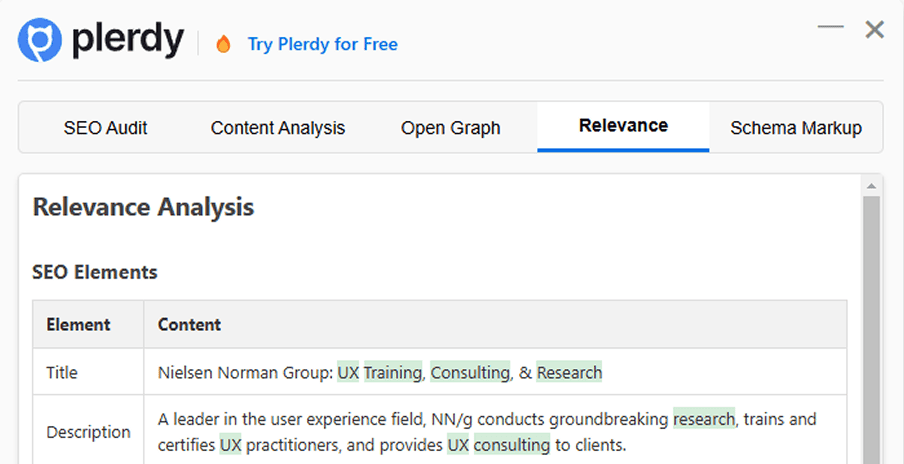
Task: Click the Content column header
Action: [189, 324]
